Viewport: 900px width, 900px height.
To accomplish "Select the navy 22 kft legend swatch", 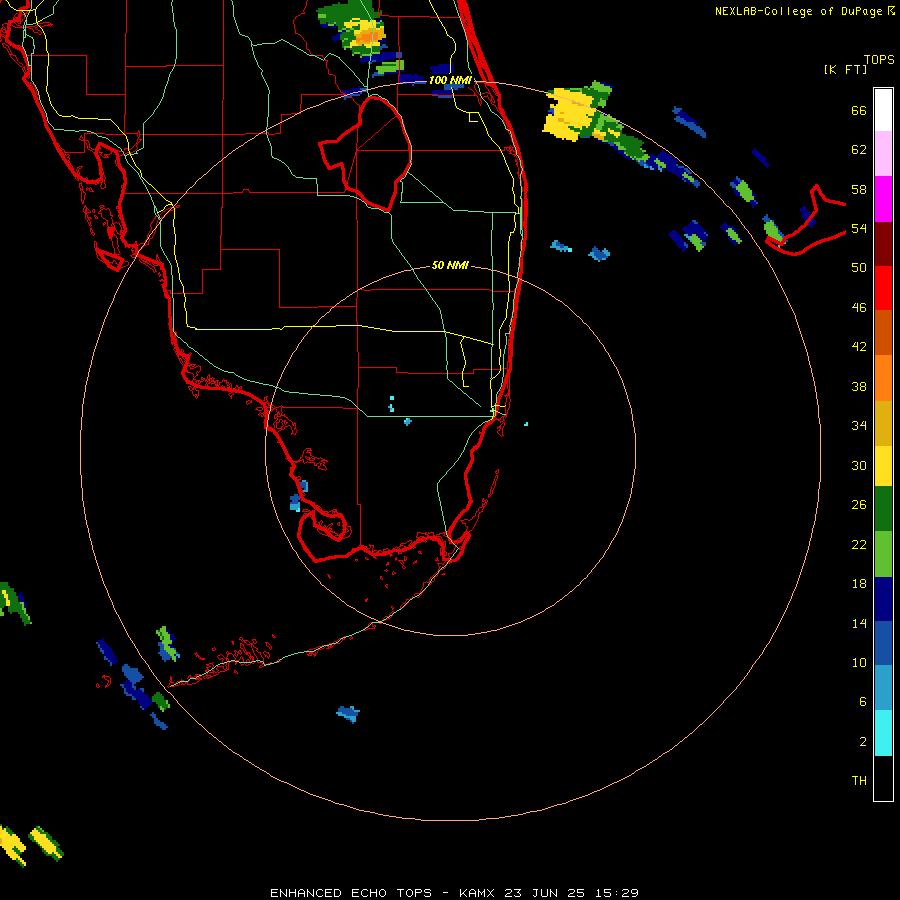I will [x=883, y=599].
